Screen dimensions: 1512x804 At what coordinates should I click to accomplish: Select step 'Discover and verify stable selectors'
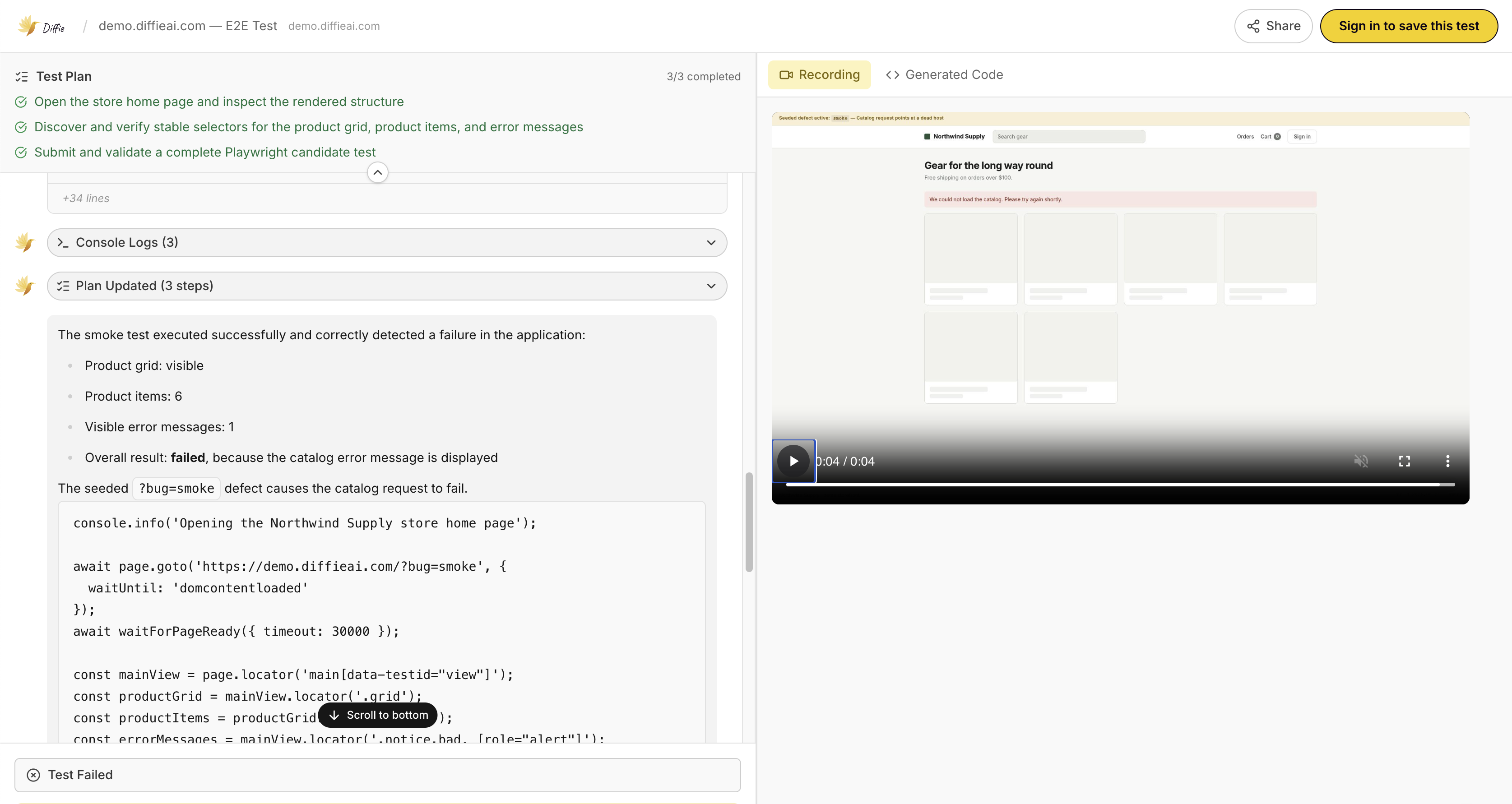tap(309, 127)
